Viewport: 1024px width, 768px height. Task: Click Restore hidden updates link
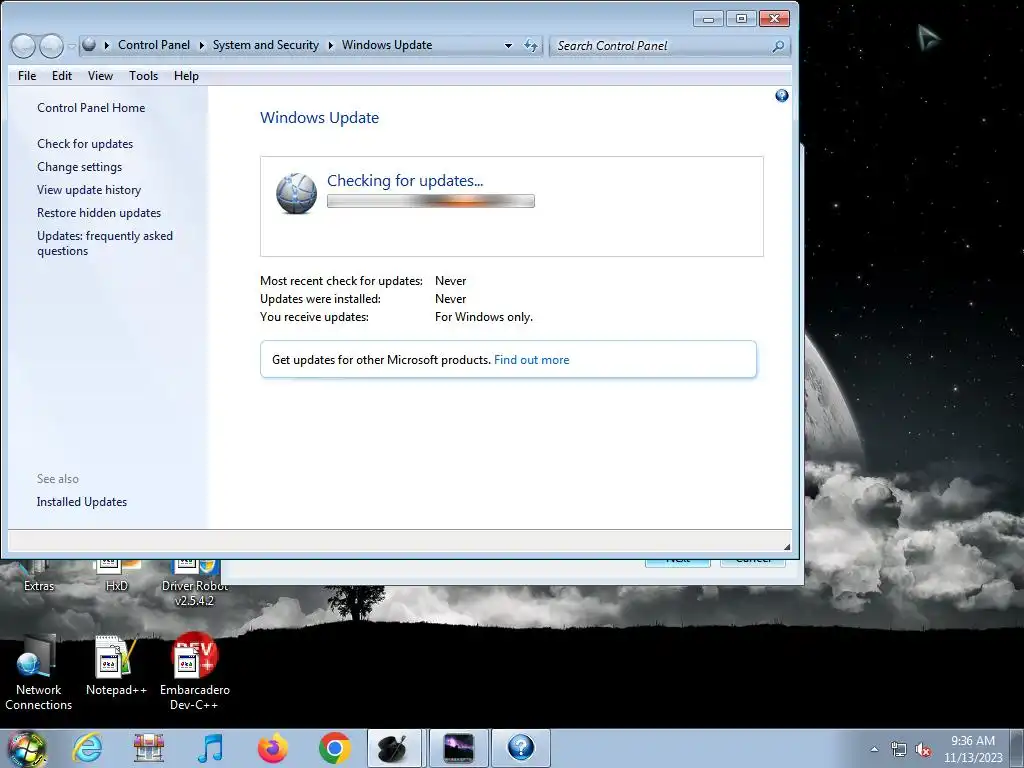click(x=99, y=213)
